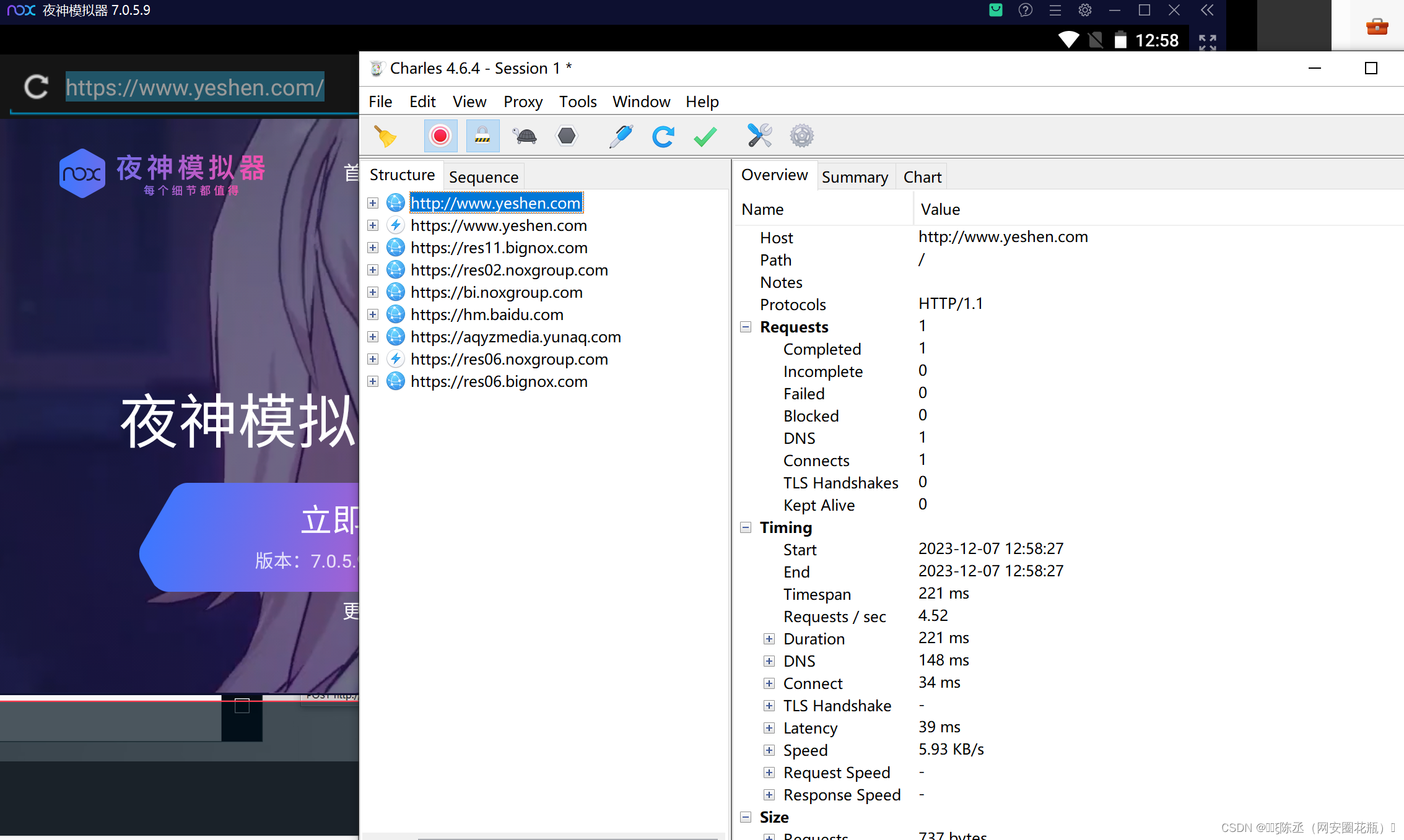The height and width of the screenshot is (840, 1404).
Task: Switch to the Sequence tab
Action: pyautogui.click(x=484, y=177)
